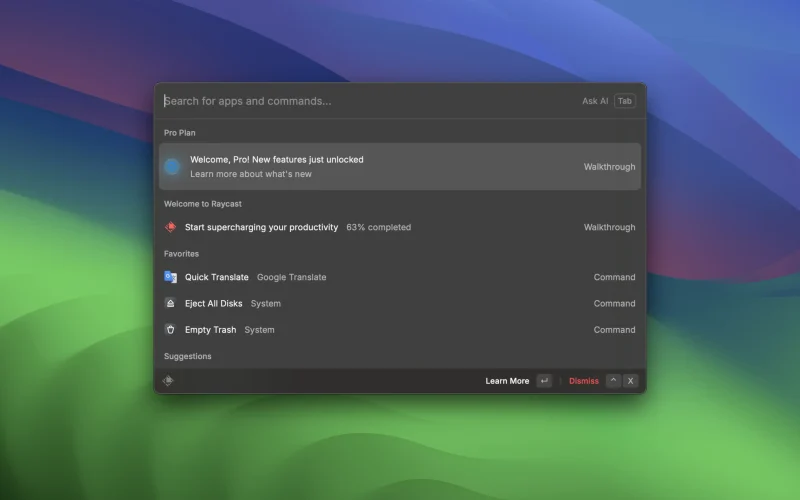Open Start supercharging your productivity walkthrough
The image size is (800, 500).
click(400, 227)
